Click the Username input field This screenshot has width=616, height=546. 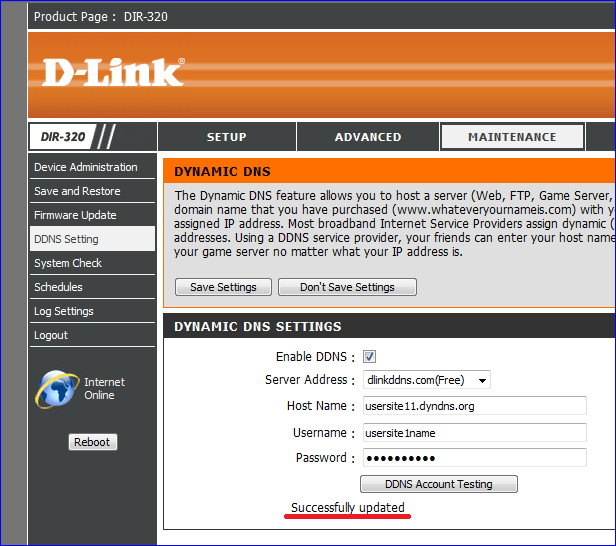tap(475, 433)
